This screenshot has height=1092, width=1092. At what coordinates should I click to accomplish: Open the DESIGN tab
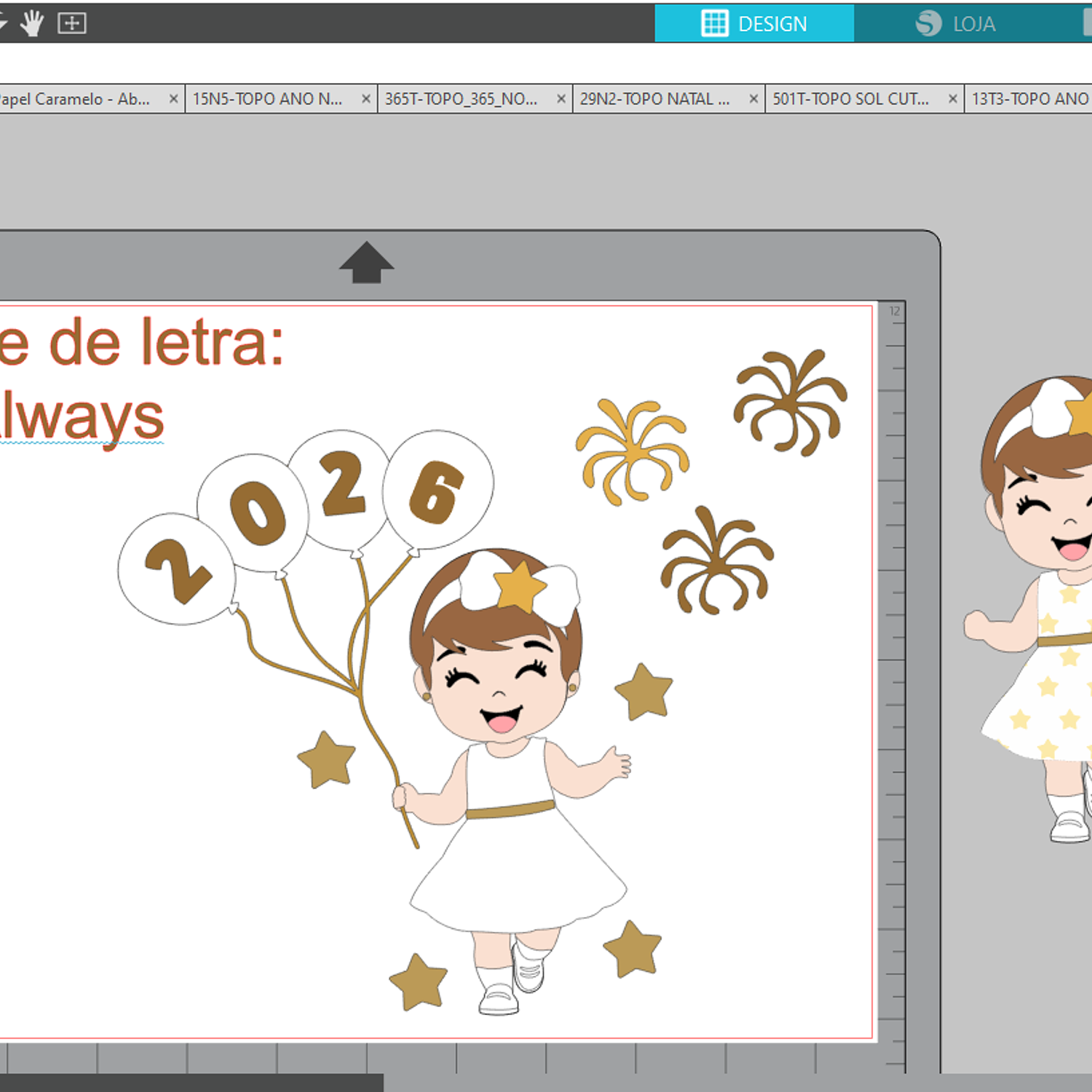(754, 23)
